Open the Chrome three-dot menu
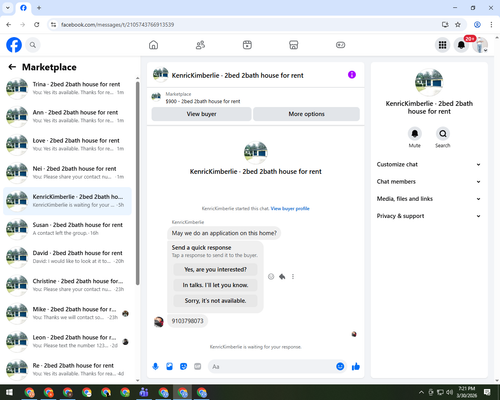500x400 pixels. click(x=491, y=25)
